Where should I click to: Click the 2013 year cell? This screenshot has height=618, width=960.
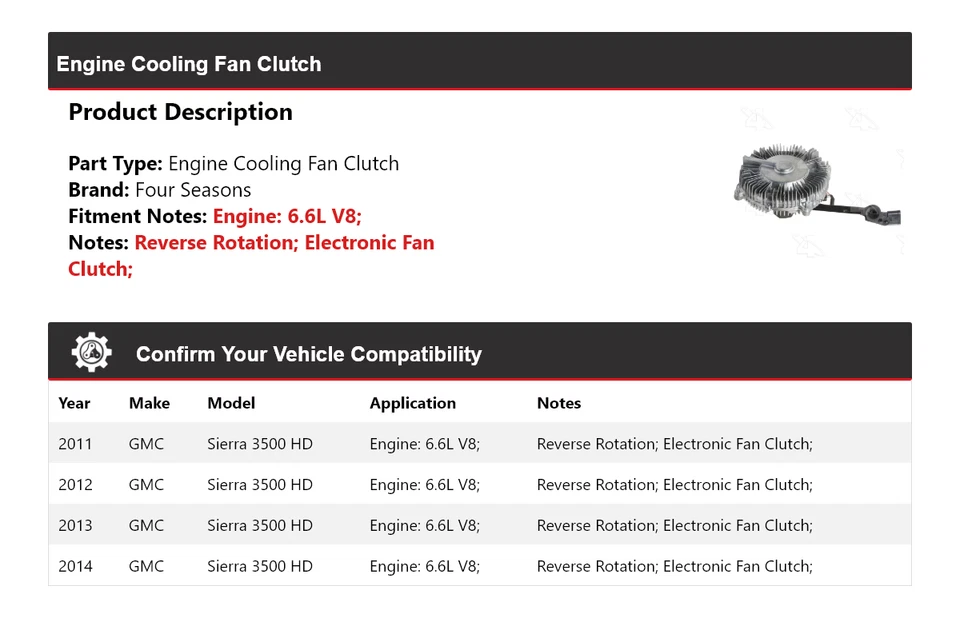pos(75,526)
